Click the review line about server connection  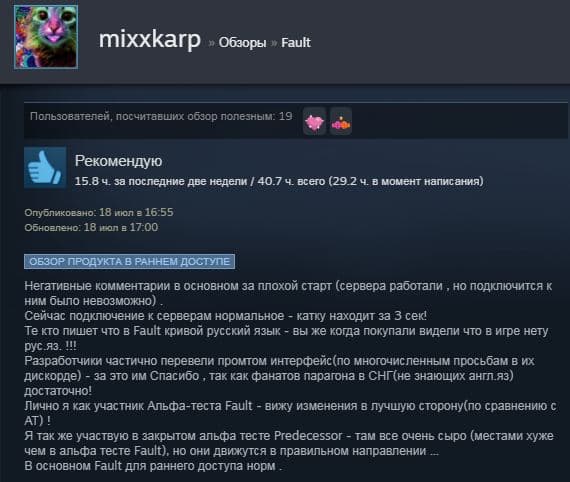point(226,316)
